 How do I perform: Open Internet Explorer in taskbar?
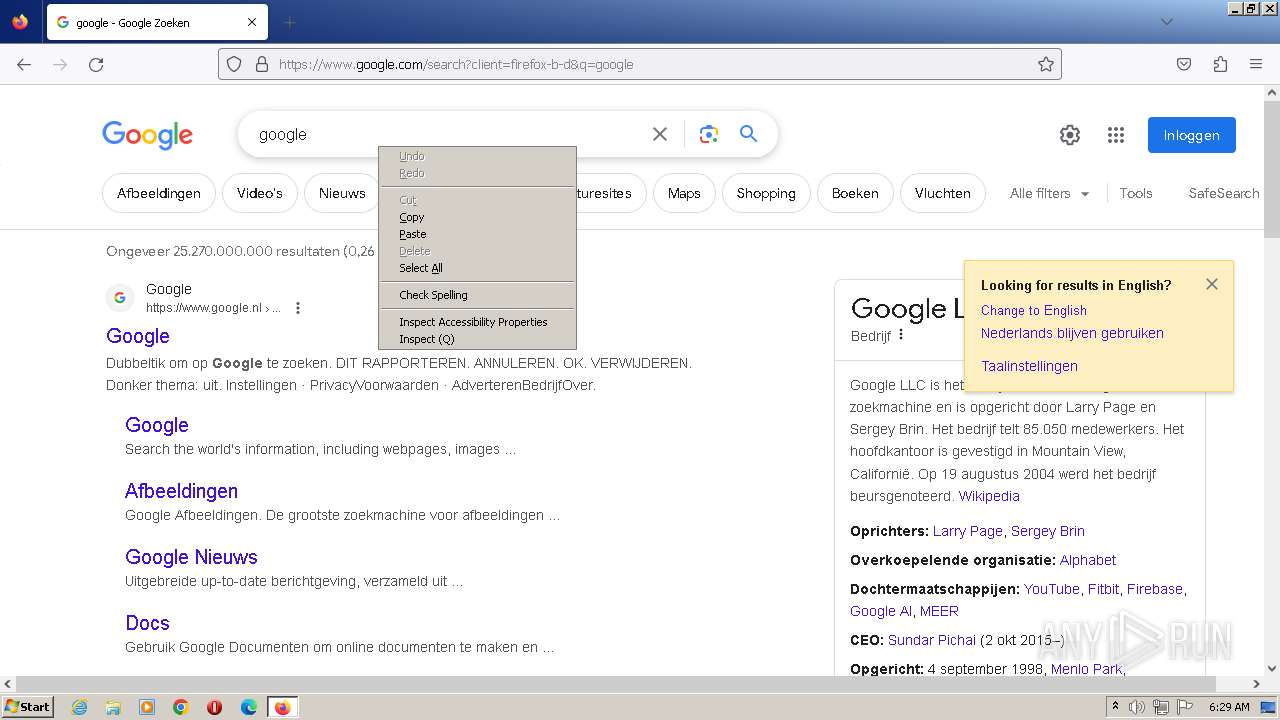79,707
